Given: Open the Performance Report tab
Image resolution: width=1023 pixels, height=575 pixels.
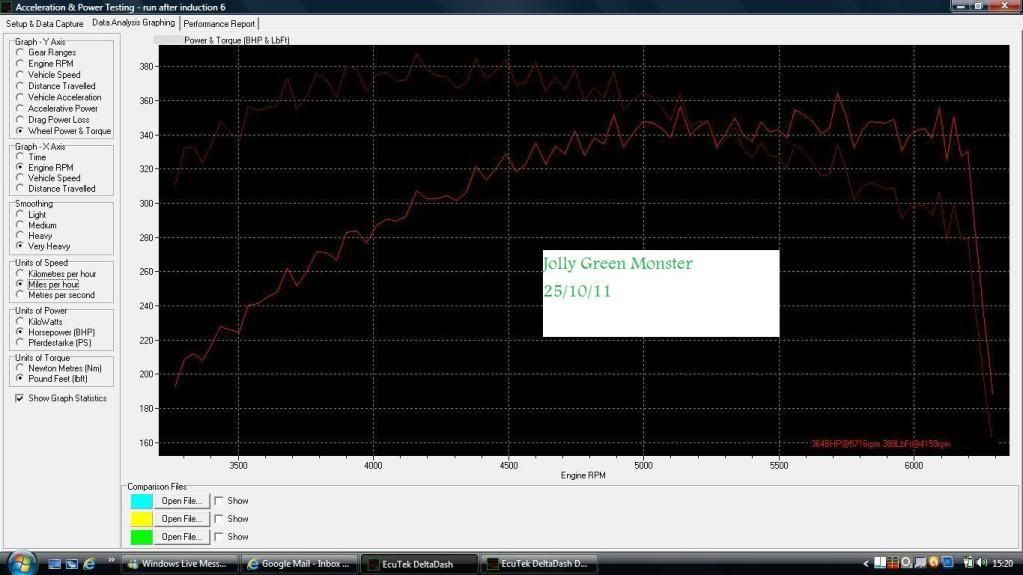Looking at the screenshot, I should coord(218,23).
